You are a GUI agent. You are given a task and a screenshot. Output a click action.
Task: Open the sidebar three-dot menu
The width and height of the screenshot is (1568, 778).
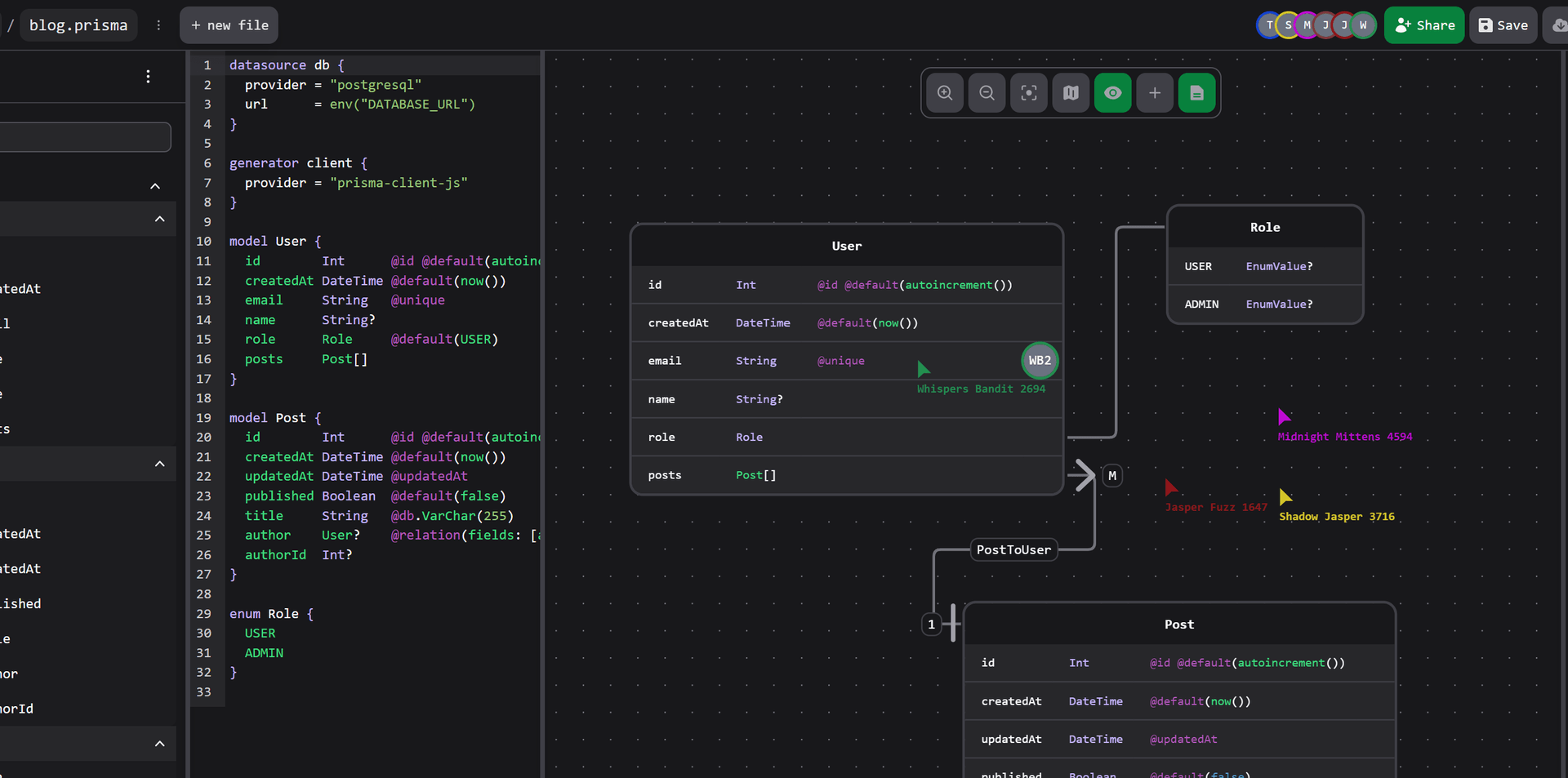148,77
